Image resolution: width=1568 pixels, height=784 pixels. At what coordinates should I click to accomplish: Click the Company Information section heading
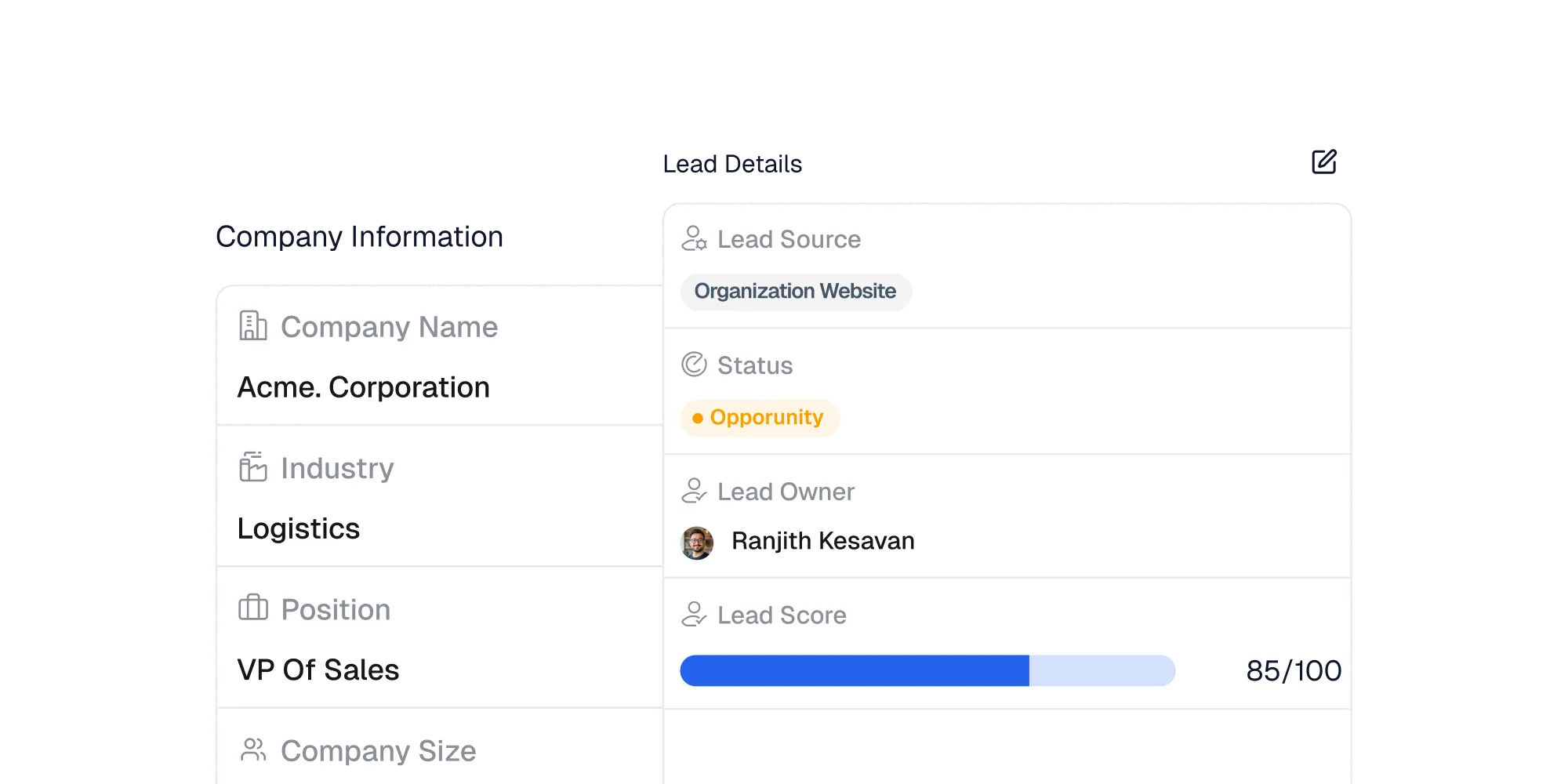(x=361, y=238)
